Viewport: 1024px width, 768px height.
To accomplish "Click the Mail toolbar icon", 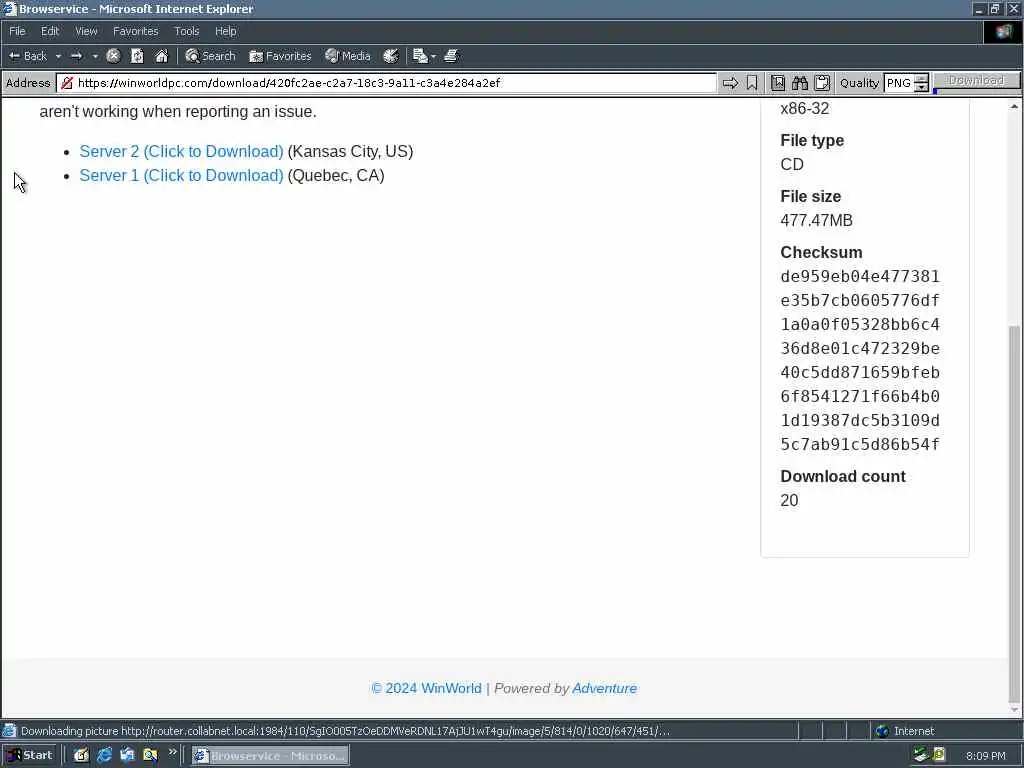I will (420, 56).
